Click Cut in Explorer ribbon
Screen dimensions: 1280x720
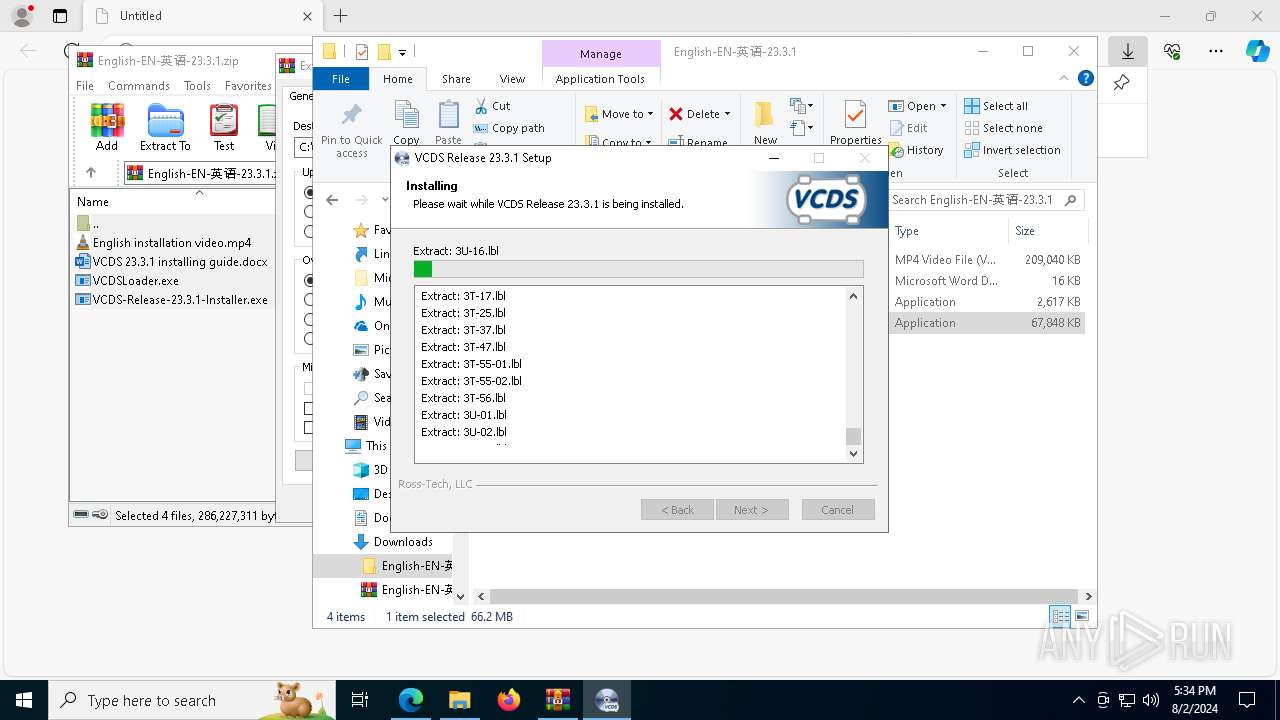(492, 106)
